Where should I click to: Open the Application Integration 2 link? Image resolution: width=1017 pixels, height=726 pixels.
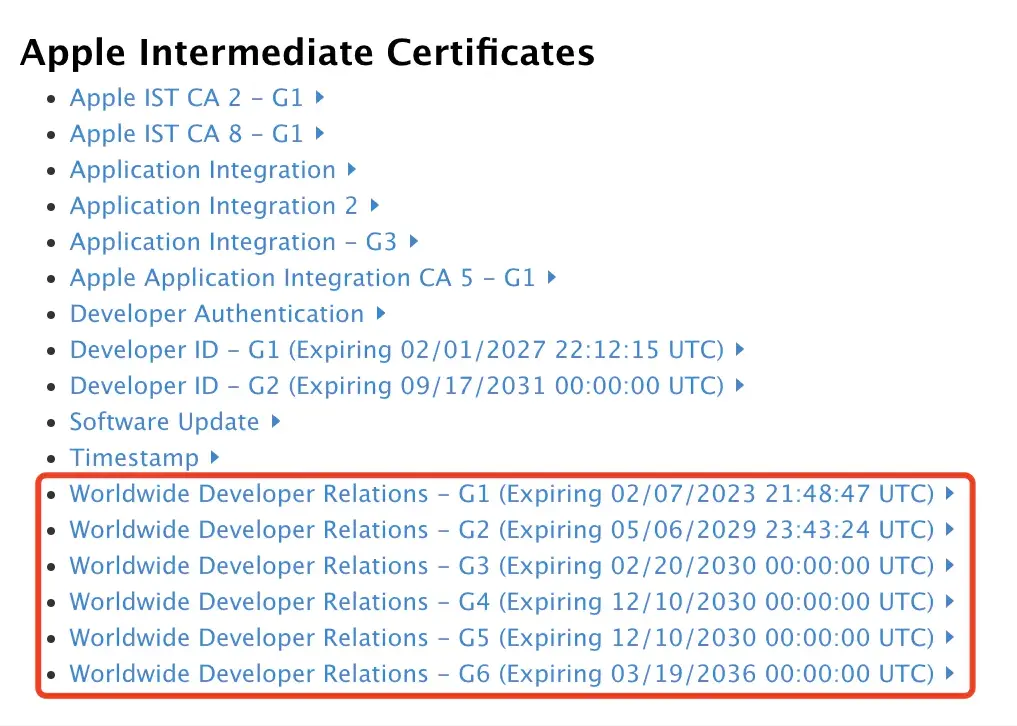[213, 206]
